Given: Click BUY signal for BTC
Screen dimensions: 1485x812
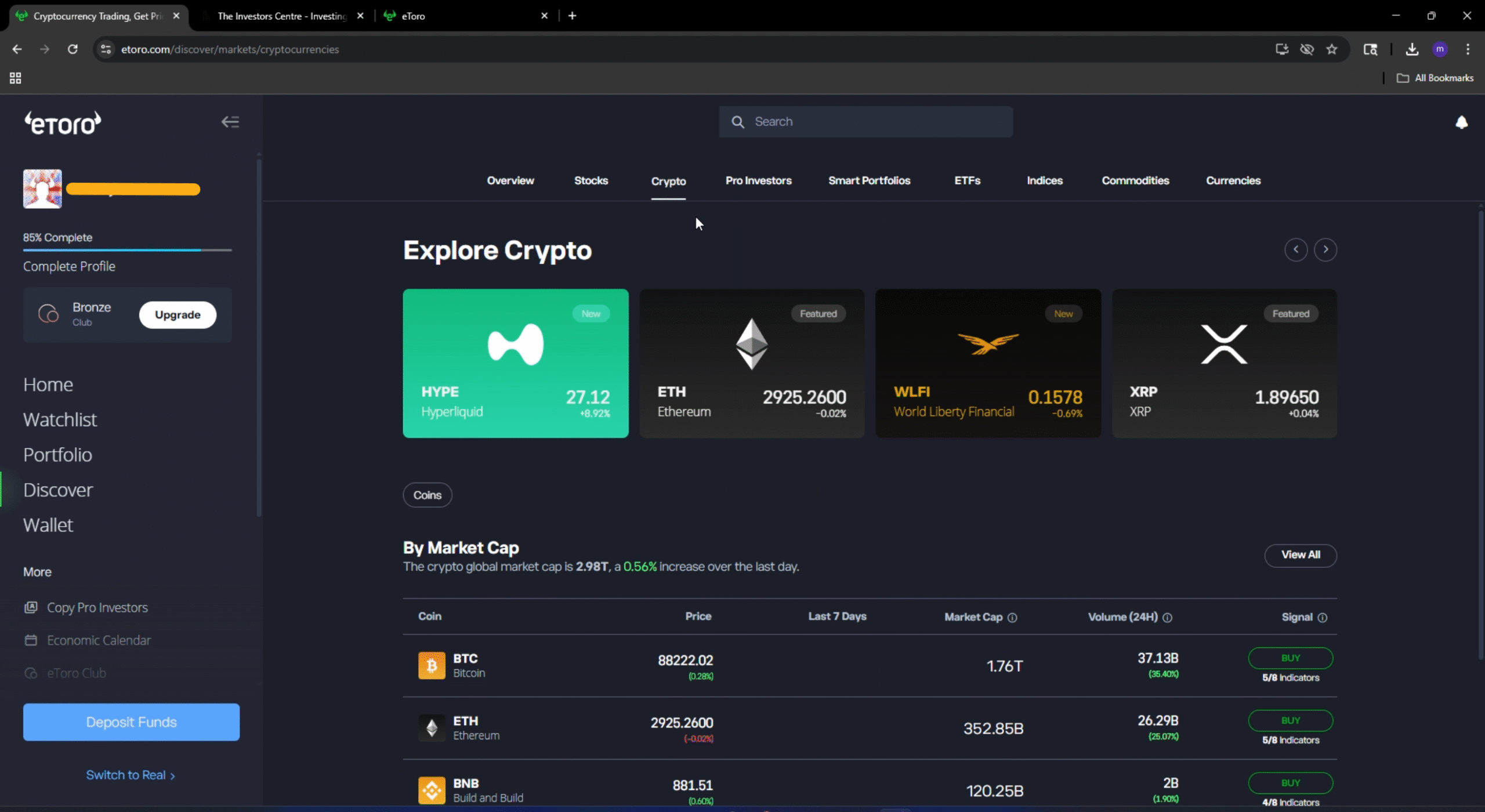Looking at the screenshot, I should (x=1291, y=658).
